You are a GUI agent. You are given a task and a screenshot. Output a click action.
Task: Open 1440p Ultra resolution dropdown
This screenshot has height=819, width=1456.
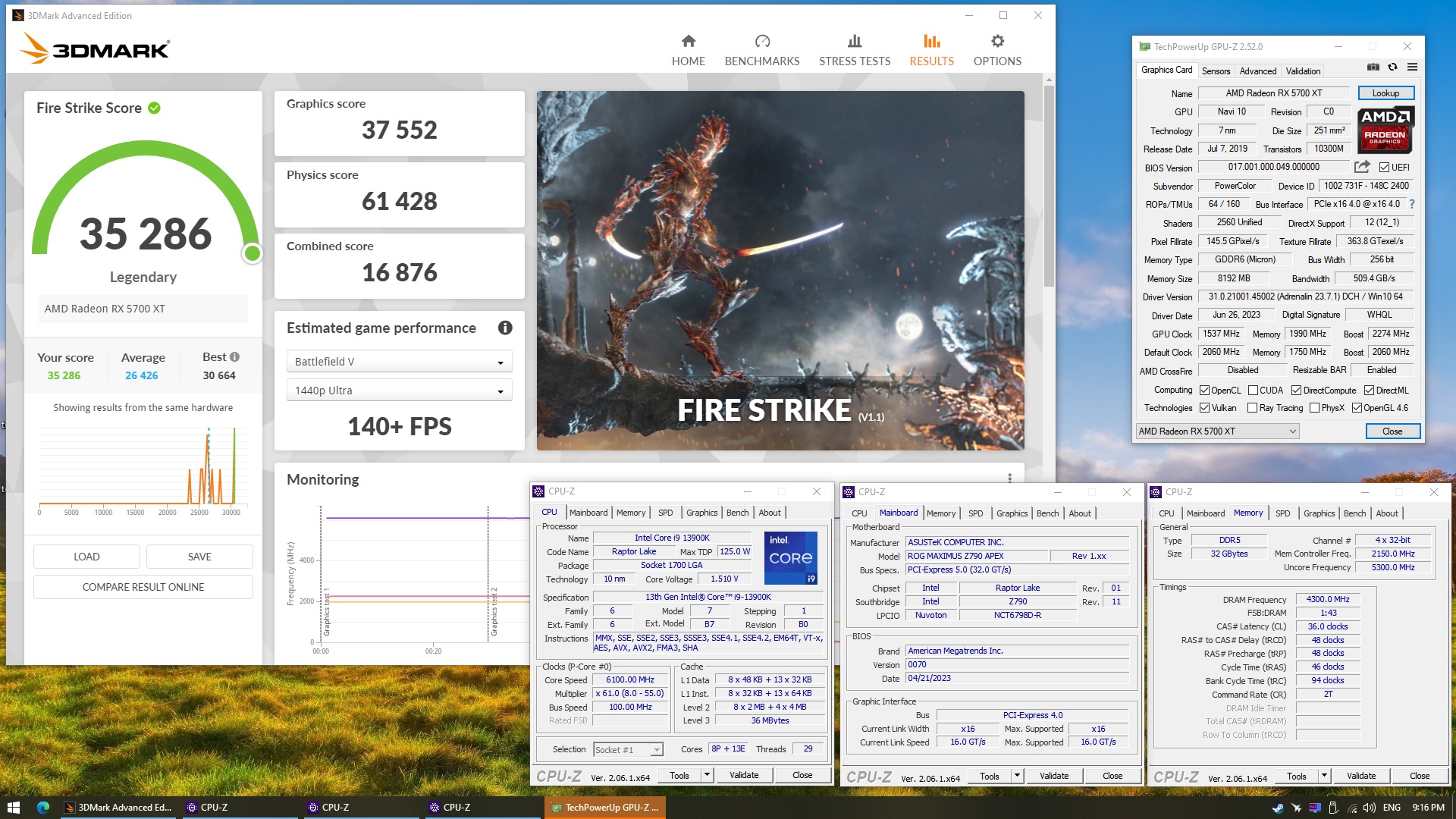click(x=399, y=391)
